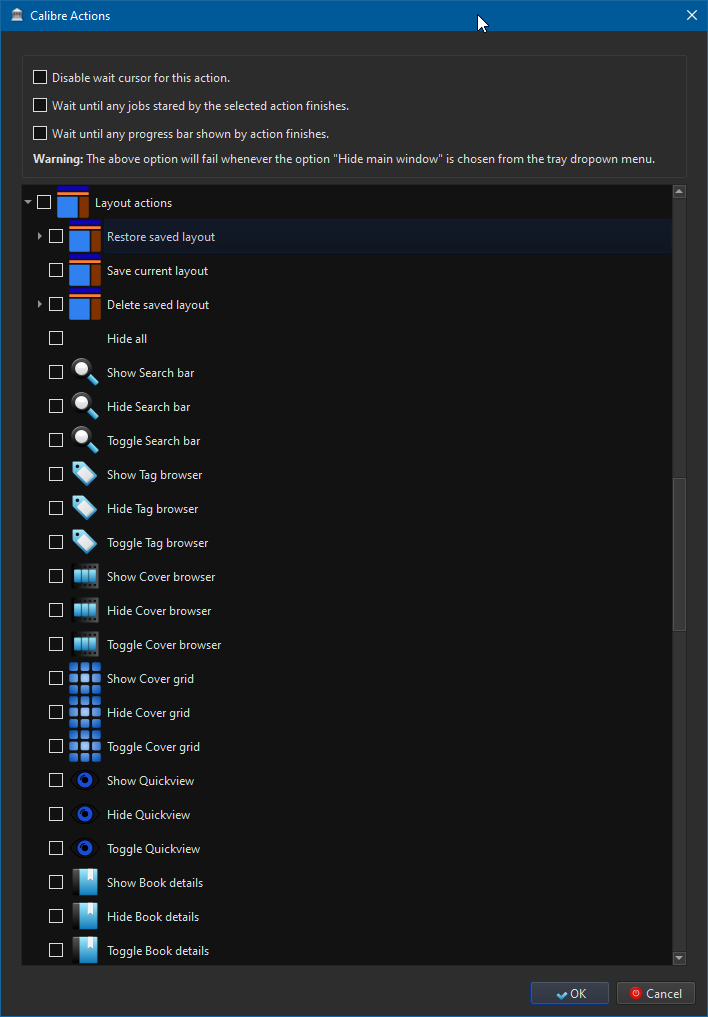The height and width of the screenshot is (1017, 708).
Task: Select the Layout actions row text
Action: click(134, 203)
